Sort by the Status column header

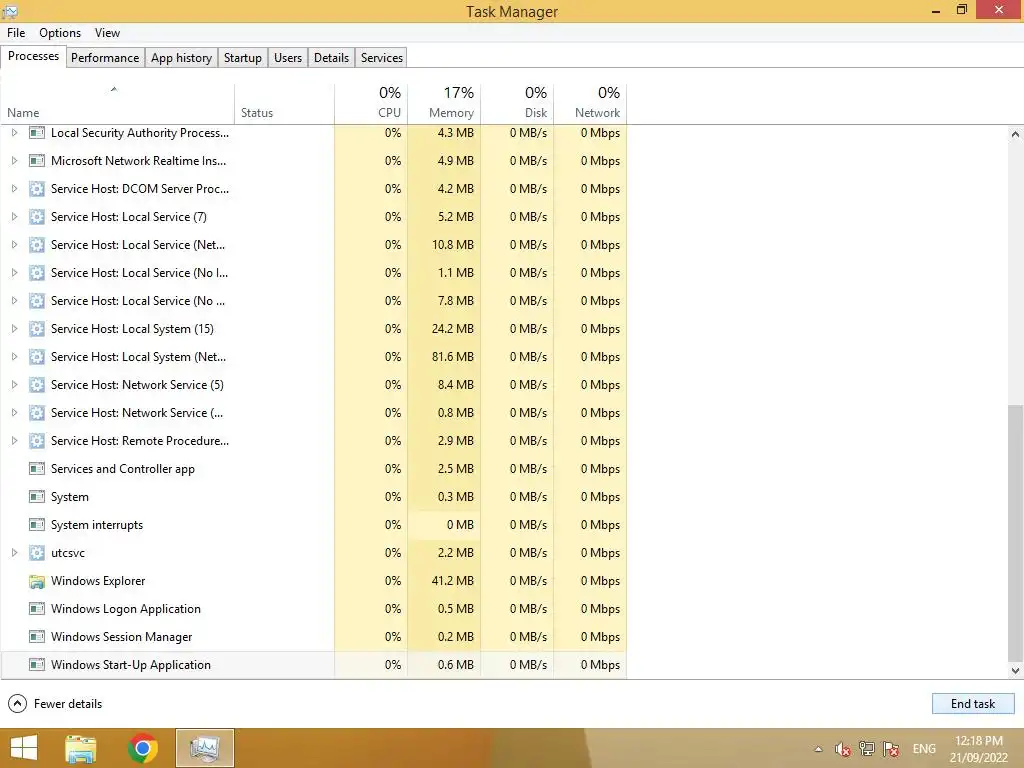click(x=284, y=104)
